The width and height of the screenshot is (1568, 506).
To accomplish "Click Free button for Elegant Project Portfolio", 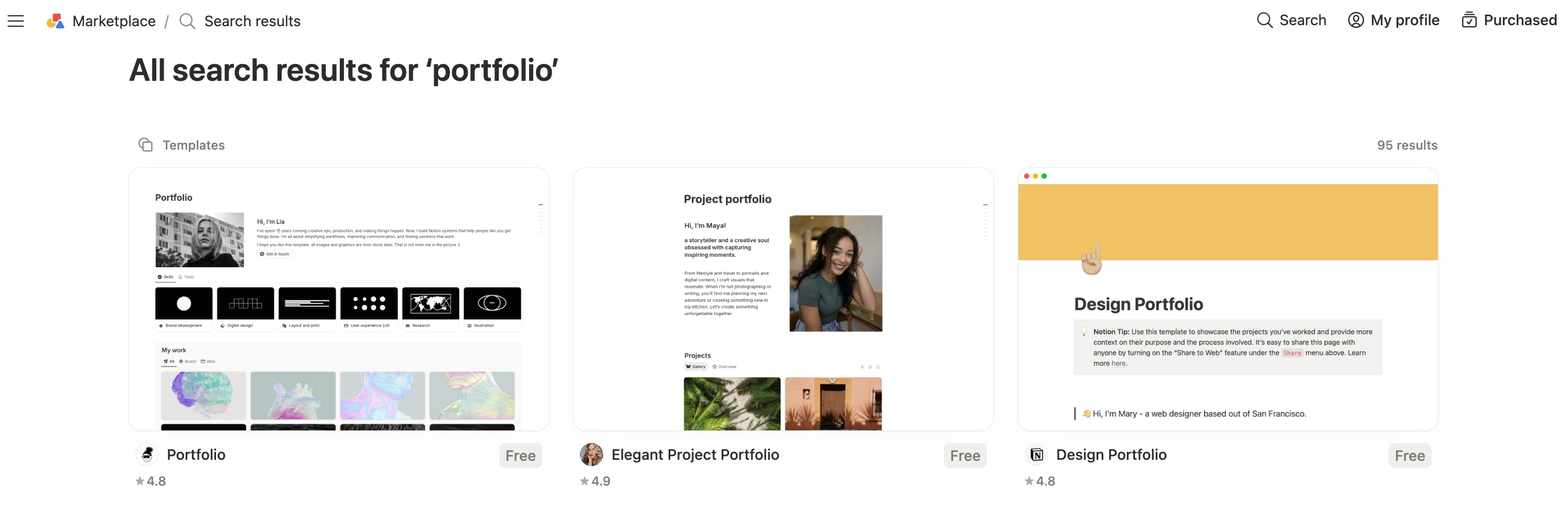I will point(965,456).
